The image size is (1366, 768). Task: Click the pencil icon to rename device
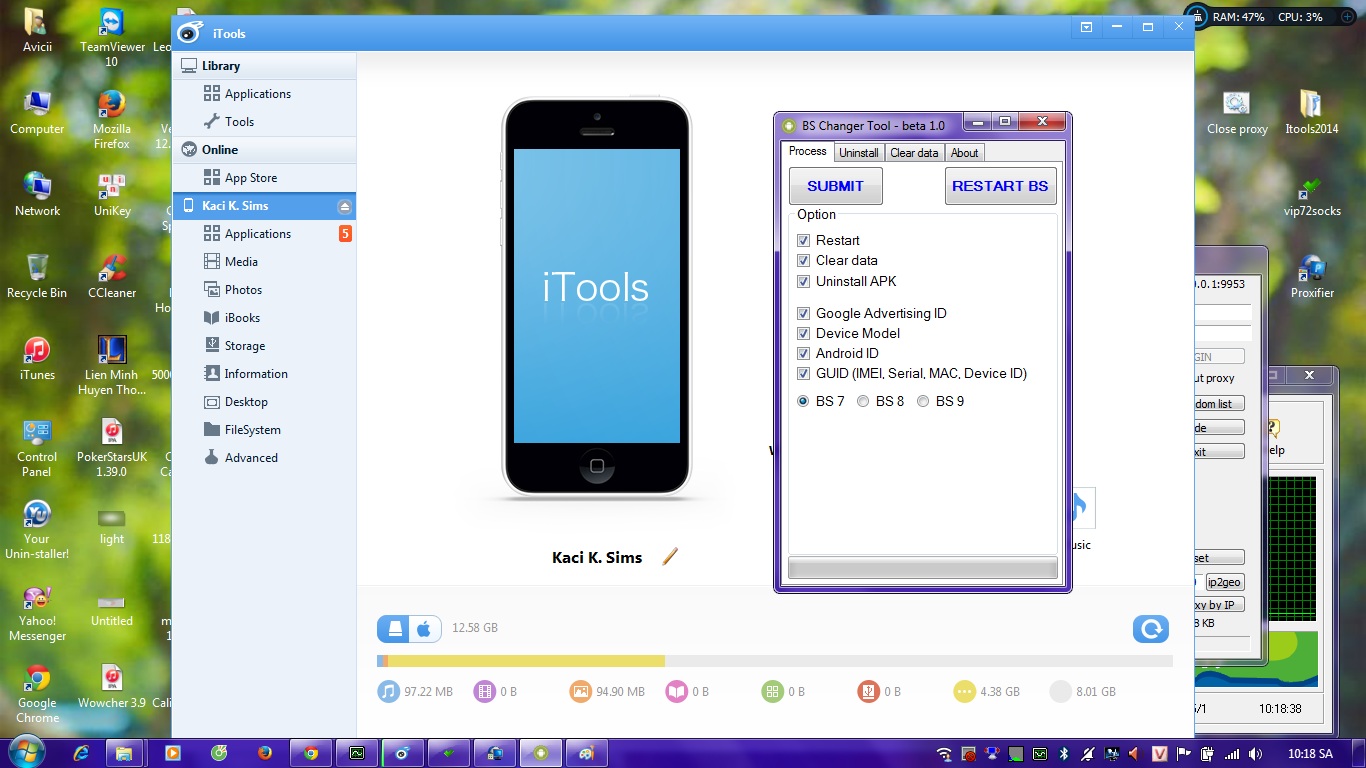670,556
